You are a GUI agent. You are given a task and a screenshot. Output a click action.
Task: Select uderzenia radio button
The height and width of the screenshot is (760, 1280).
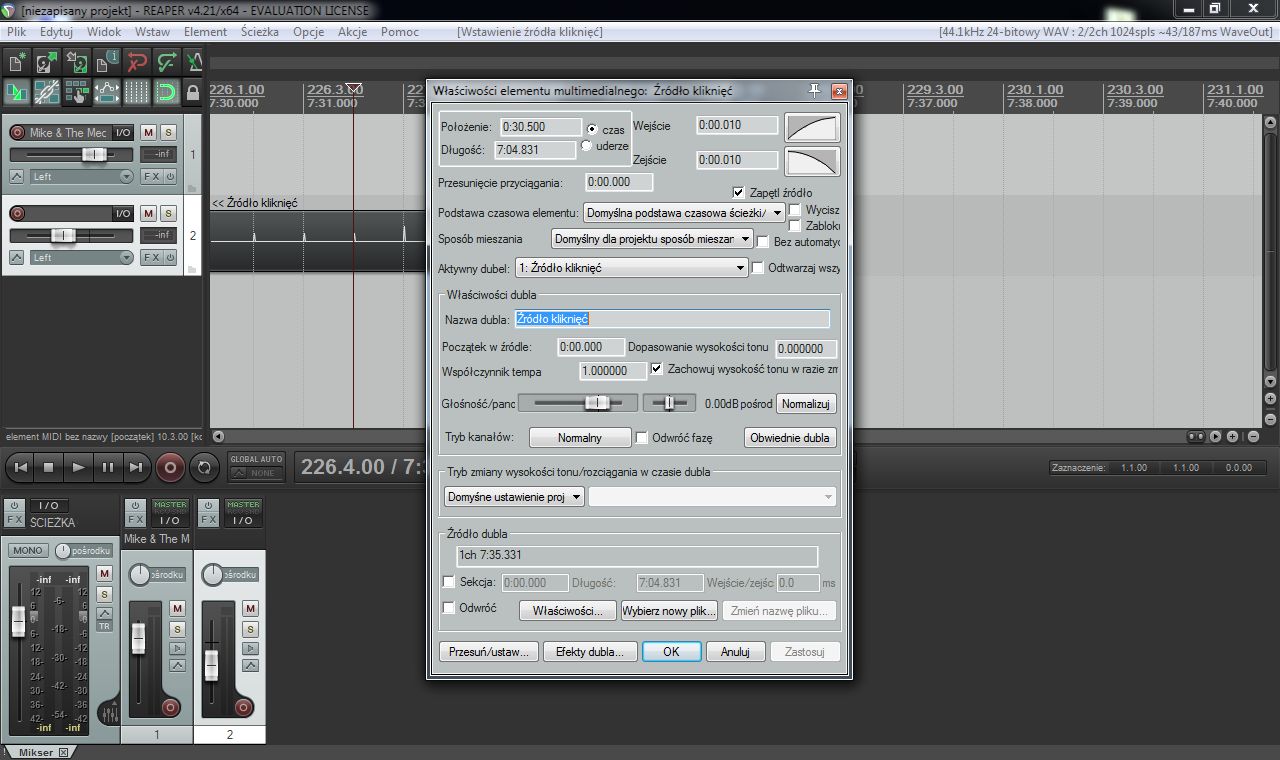pyautogui.click(x=588, y=146)
